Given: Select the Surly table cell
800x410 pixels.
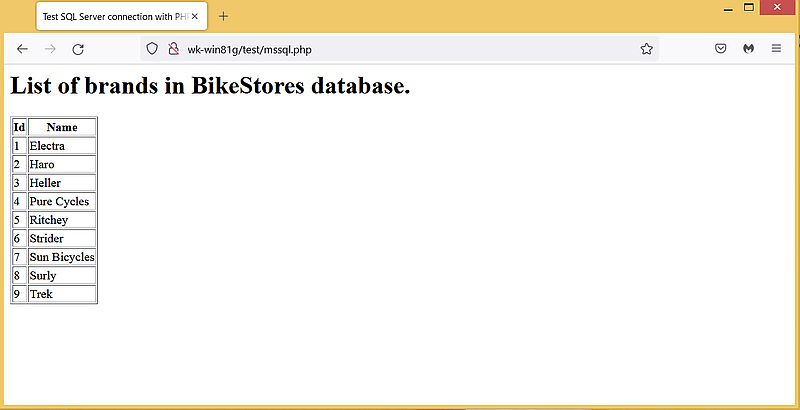Looking at the screenshot, I should [62, 275].
